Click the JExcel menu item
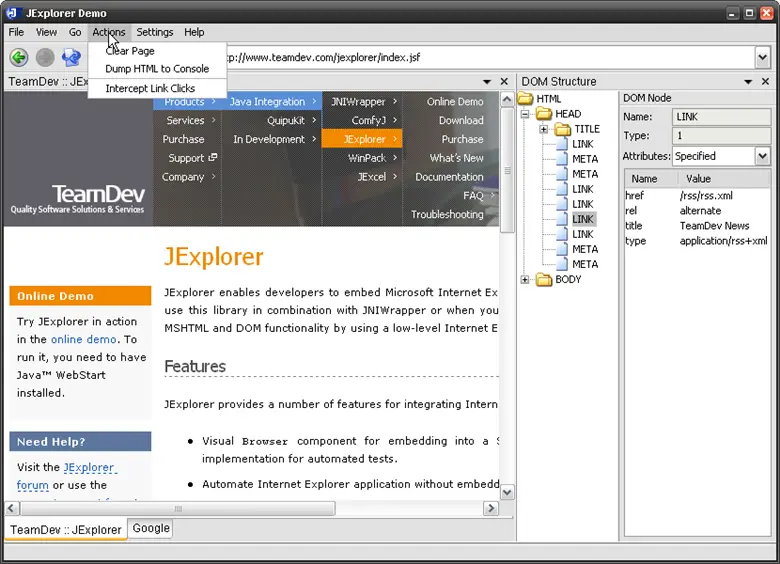Screen dimensions: 780x564 pyautogui.click(x=372, y=177)
